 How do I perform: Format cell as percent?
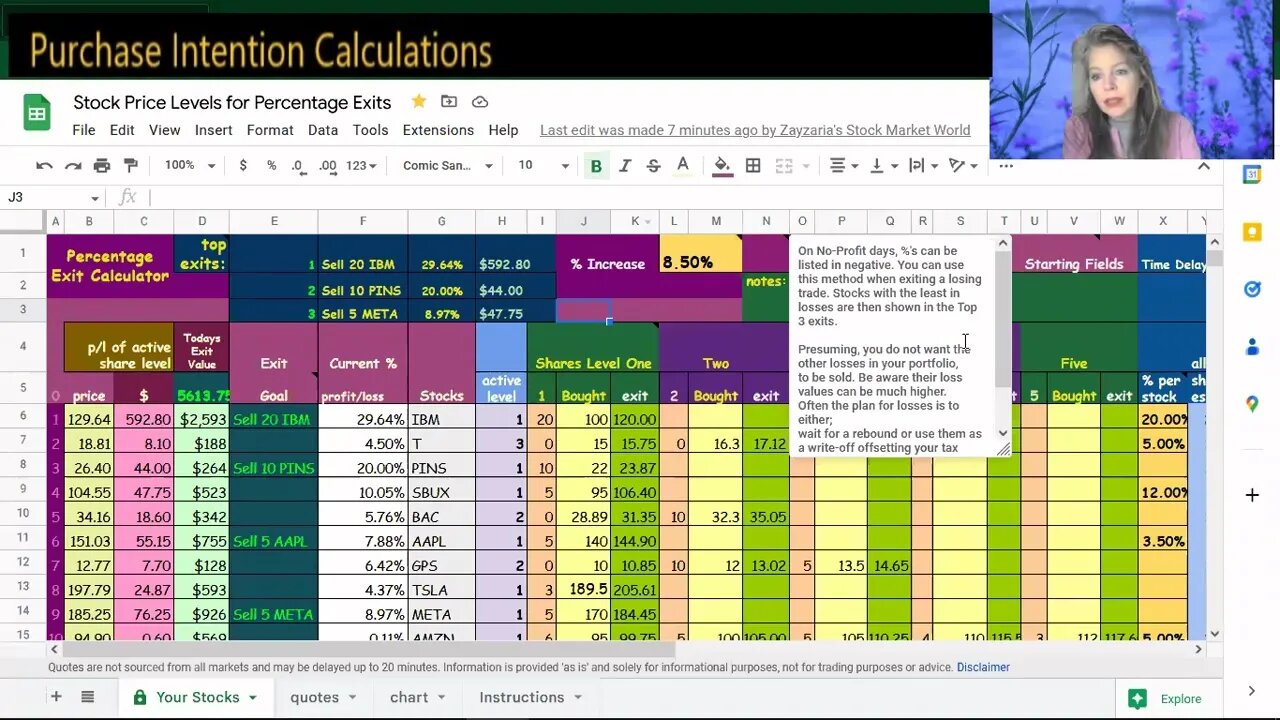coord(271,166)
